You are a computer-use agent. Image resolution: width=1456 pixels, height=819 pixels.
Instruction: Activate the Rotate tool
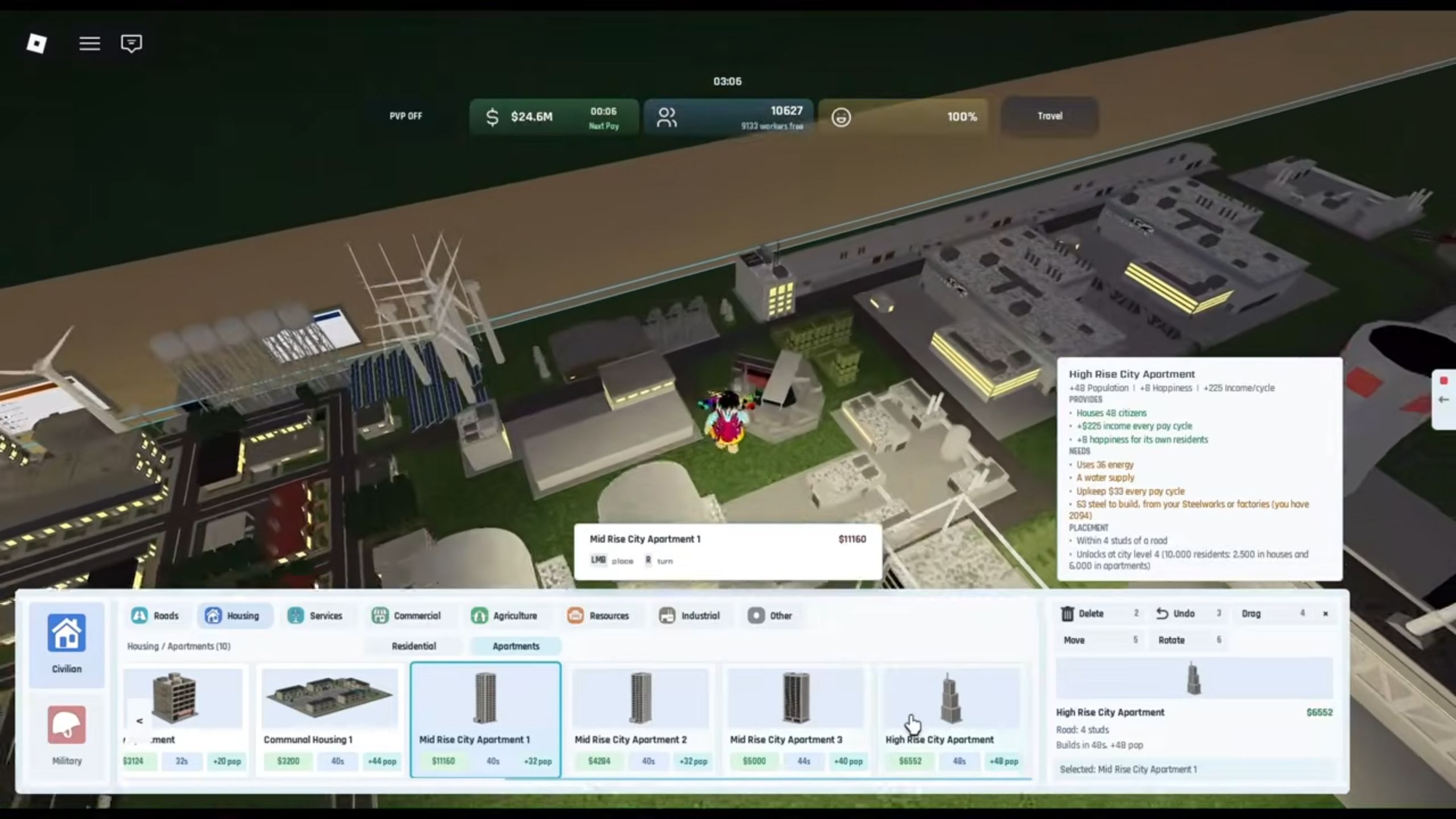pyautogui.click(x=1189, y=640)
